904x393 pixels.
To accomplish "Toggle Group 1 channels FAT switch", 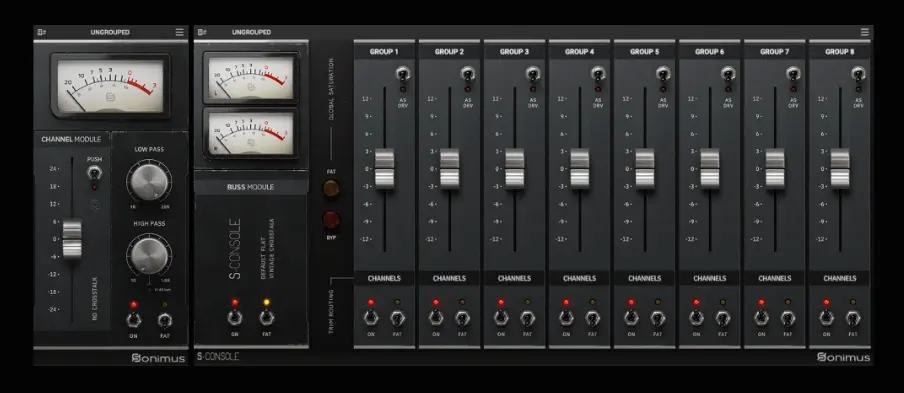I will pos(397,318).
